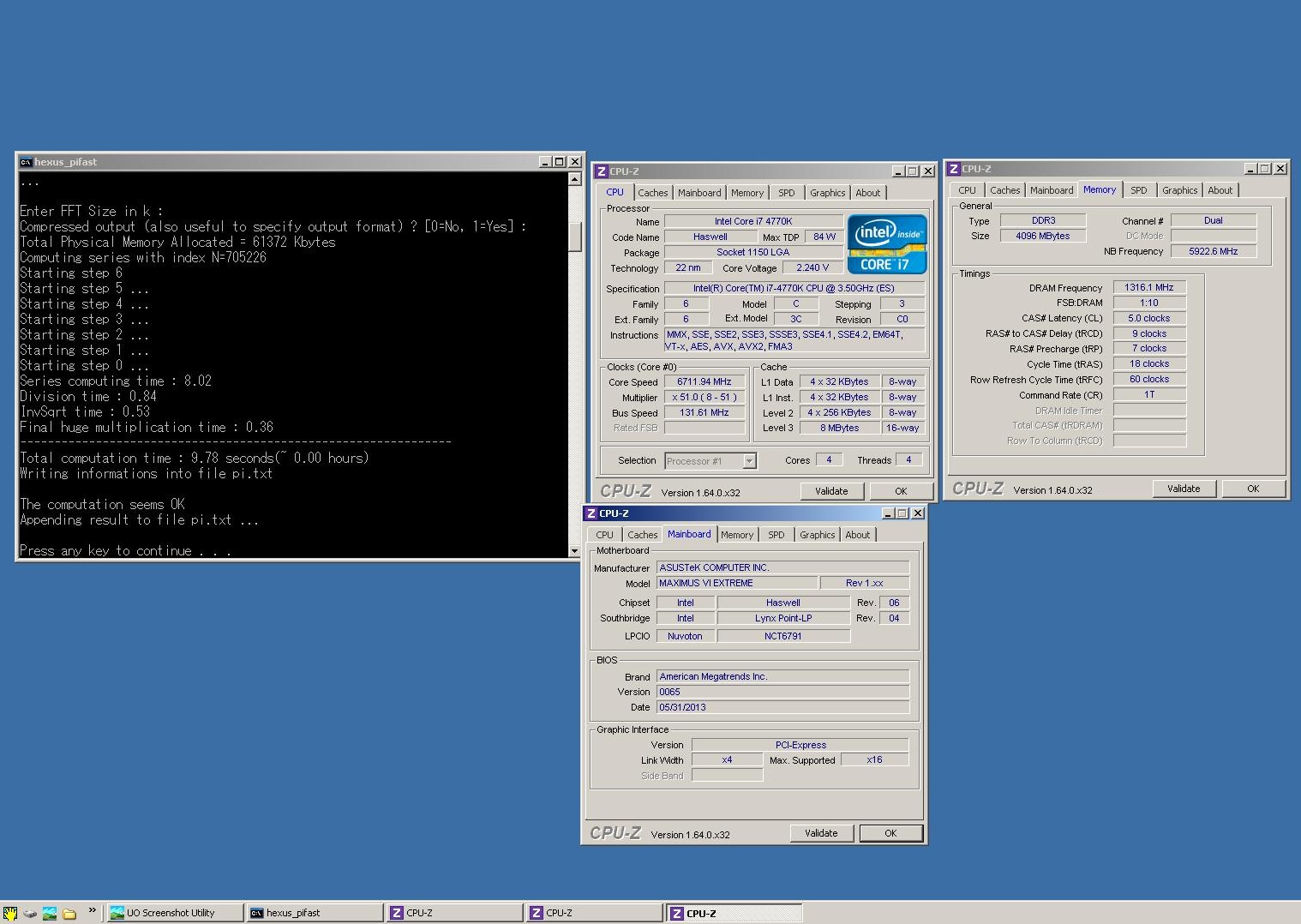Screen dimensions: 1301x924
Task: Click the DRAM Frequency value 1316.1 MHz
Action: (1149, 287)
